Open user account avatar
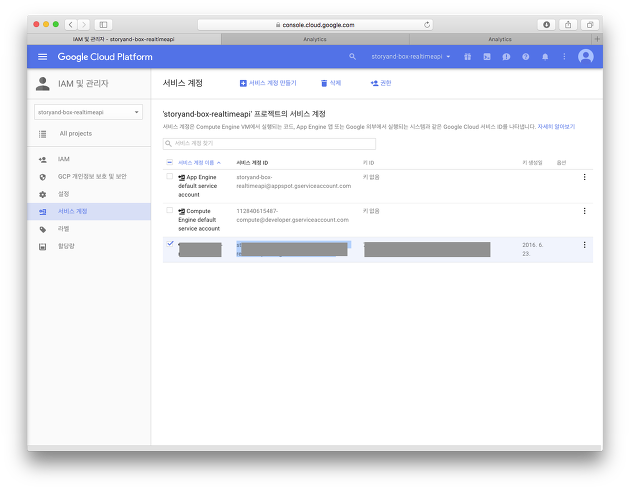The height and width of the screenshot is (490, 630). coord(585,56)
